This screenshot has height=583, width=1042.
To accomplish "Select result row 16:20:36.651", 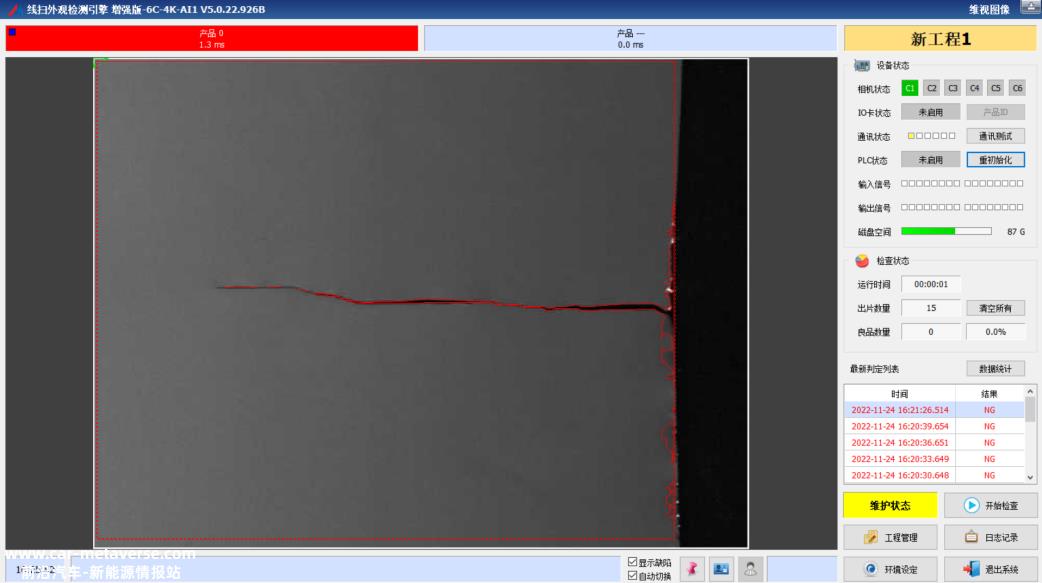I will tap(934, 443).
